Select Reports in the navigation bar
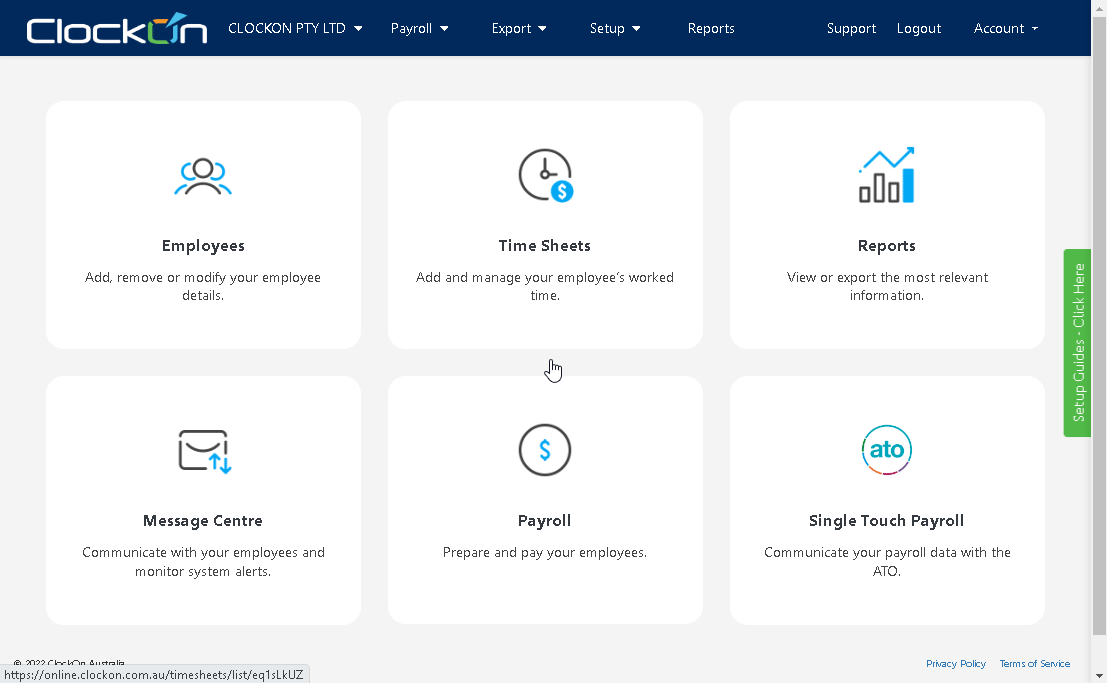 click(711, 28)
